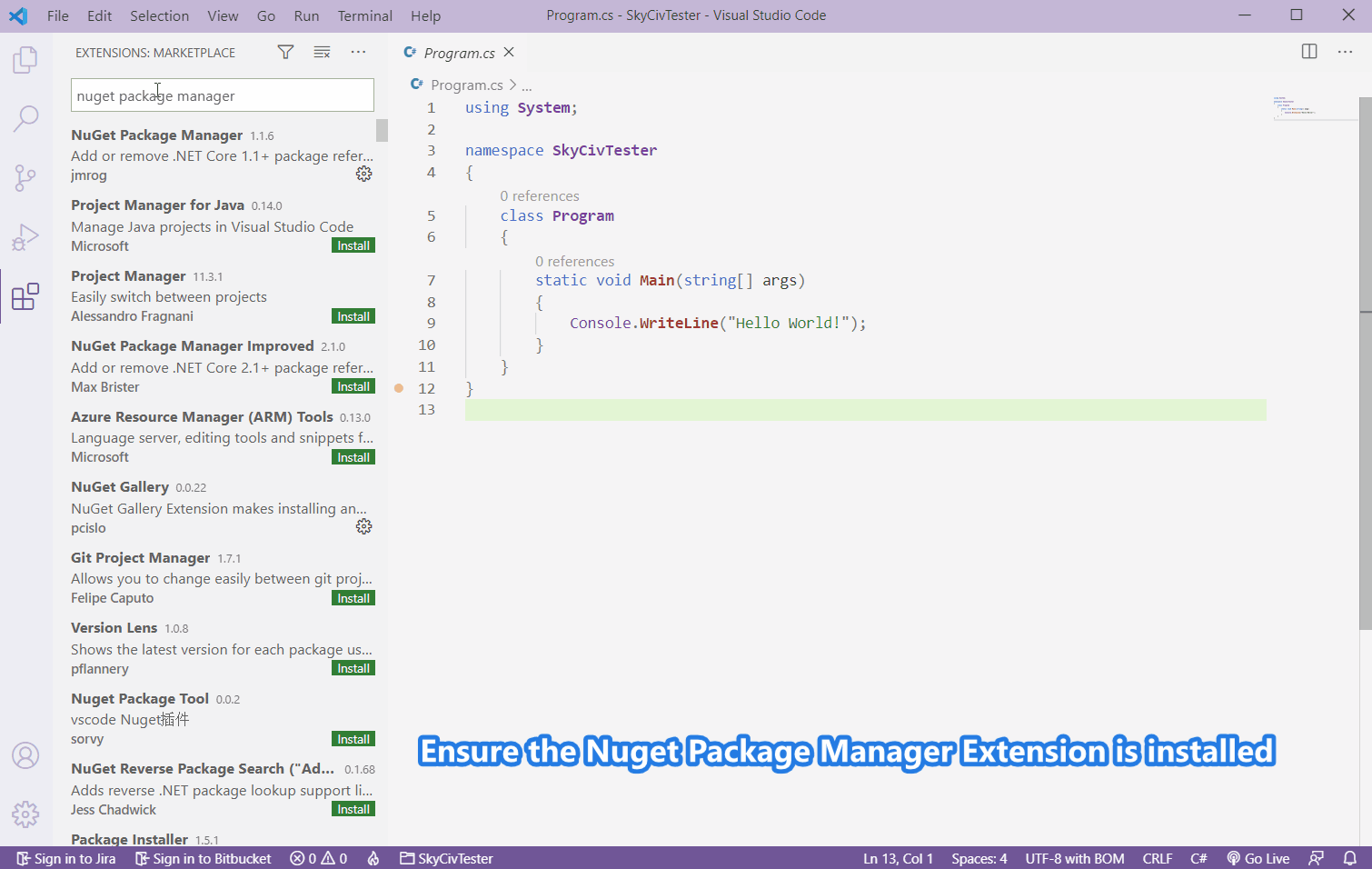Close the Program.cs editor tab
Viewport: 1372px width, 869px height.
[509, 53]
